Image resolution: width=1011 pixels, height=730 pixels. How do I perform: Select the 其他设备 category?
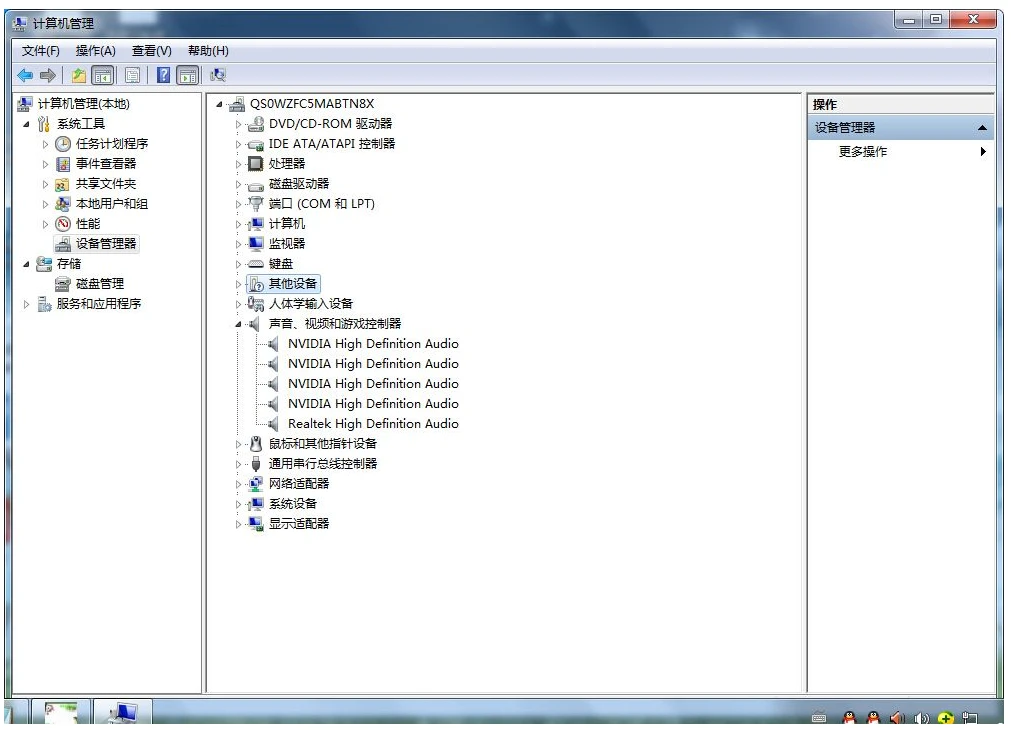pos(293,284)
